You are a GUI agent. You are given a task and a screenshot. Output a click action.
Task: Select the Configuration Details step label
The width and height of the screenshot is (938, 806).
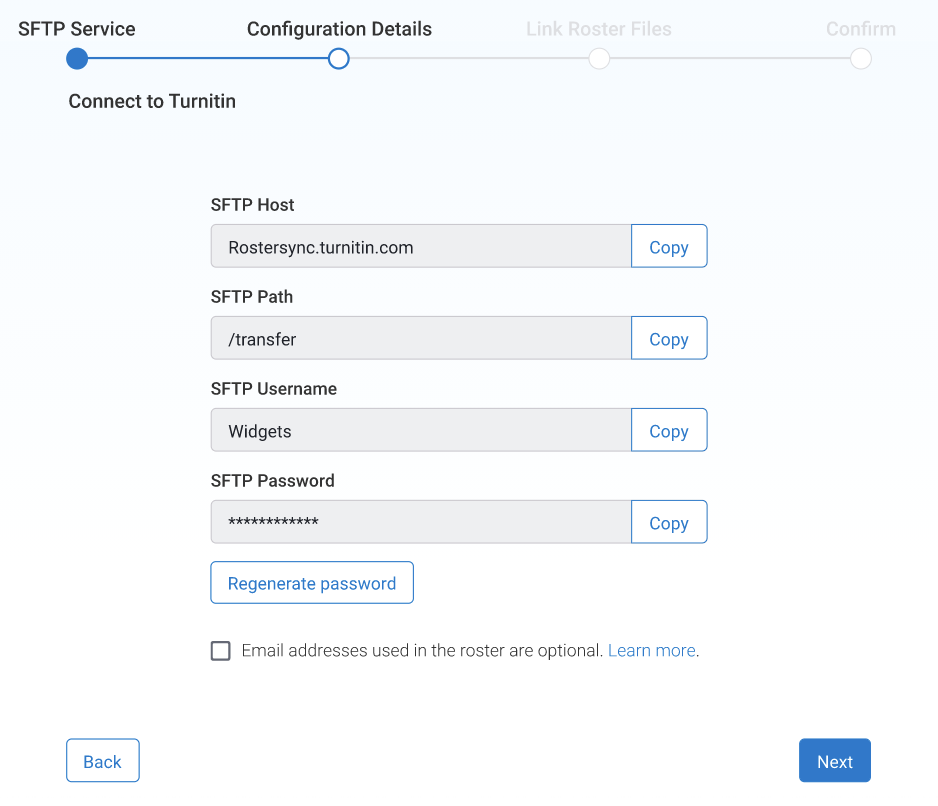pyautogui.click(x=339, y=29)
